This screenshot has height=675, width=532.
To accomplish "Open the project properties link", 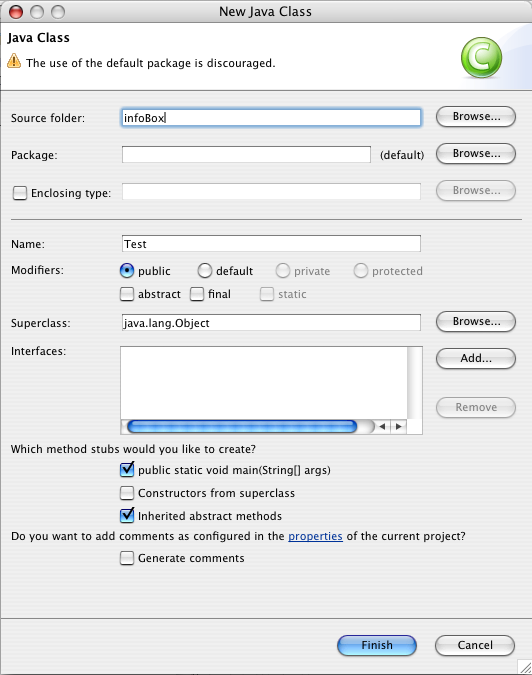I will [315, 536].
